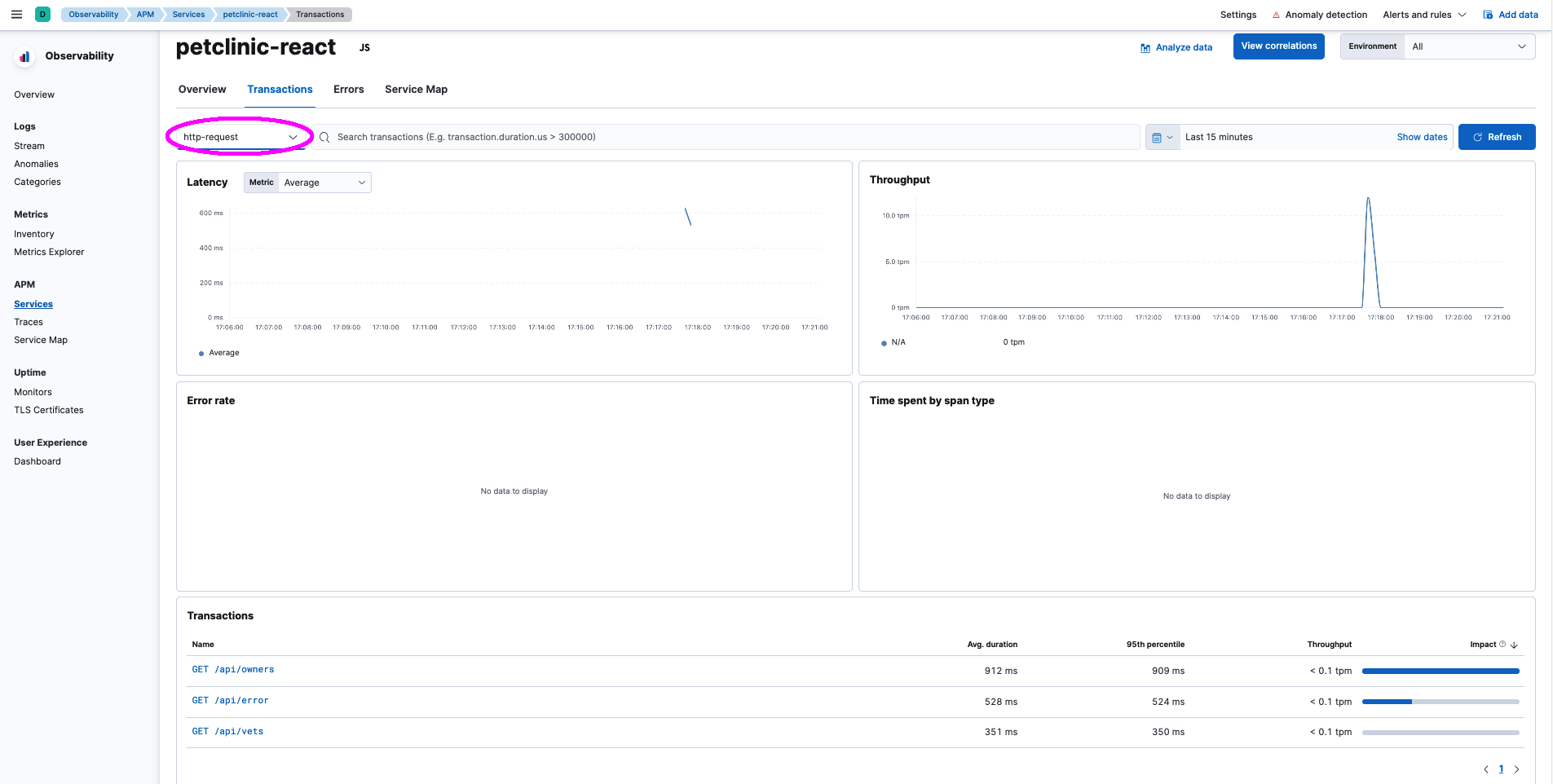Click the Impact column info icon
This screenshot has height=784, width=1553.
tap(1502, 644)
